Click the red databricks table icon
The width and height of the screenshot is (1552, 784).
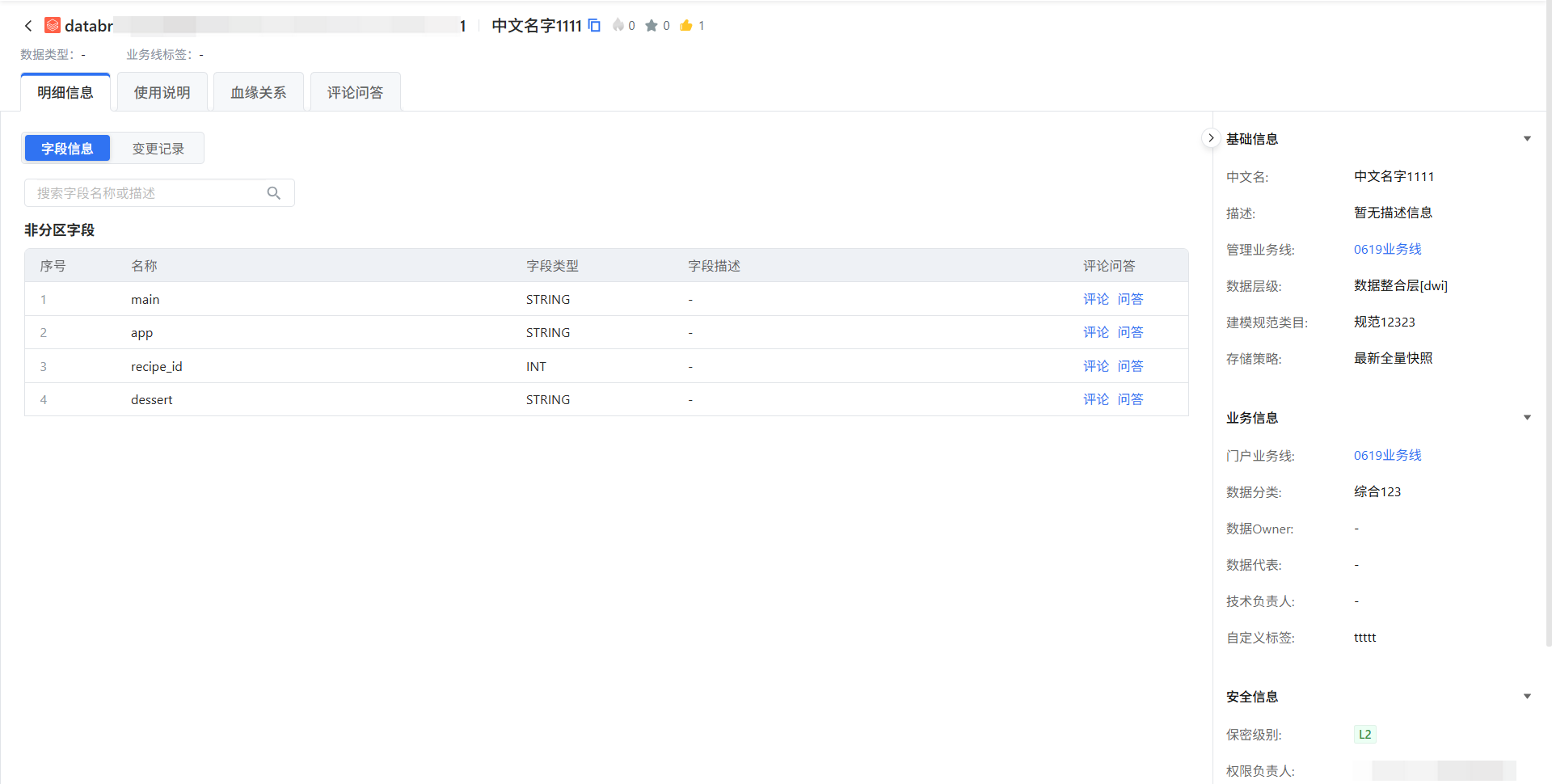(x=53, y=26)
